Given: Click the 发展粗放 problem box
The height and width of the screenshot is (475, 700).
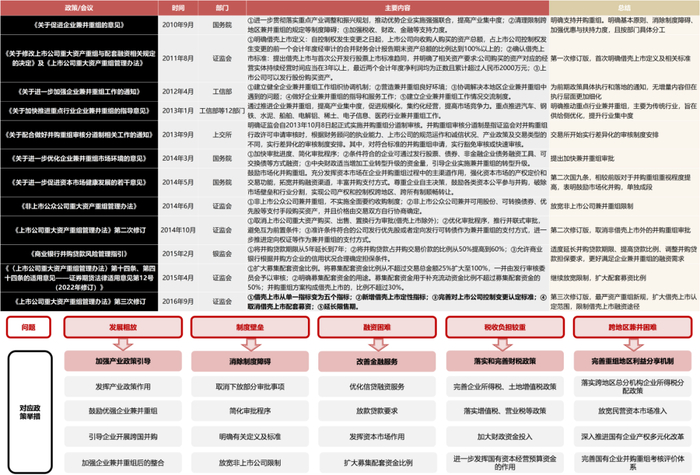Looking at the screenshot, I should click(x=123, y=327).
